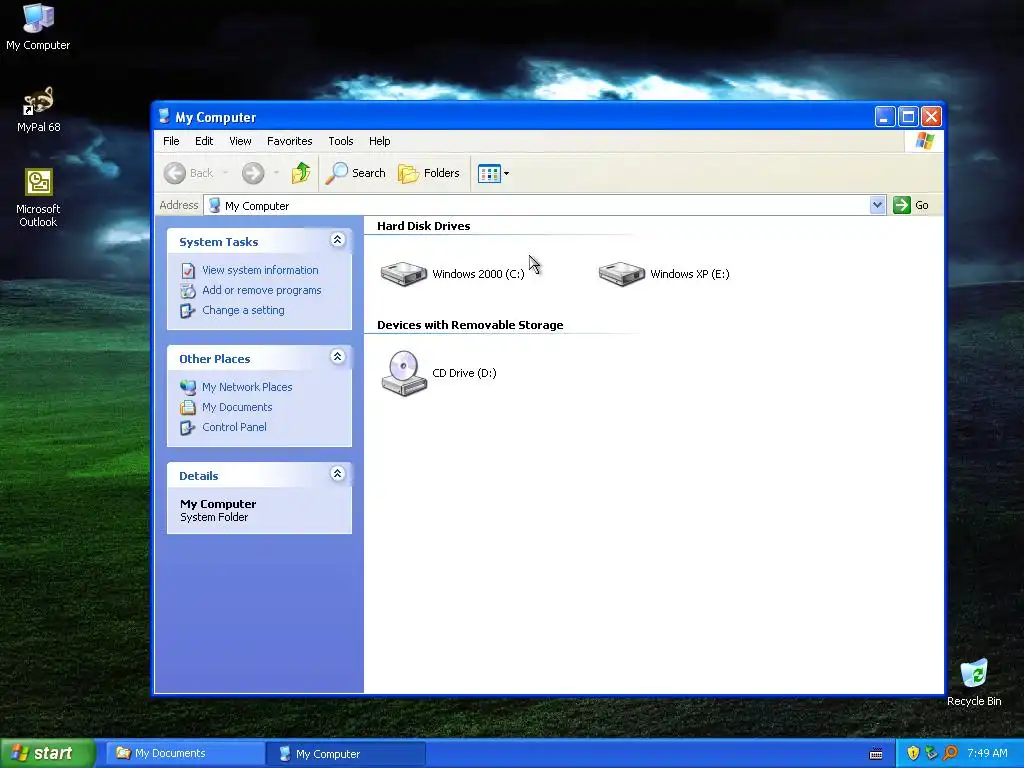Click View system information link

click(x=260, y=270)
